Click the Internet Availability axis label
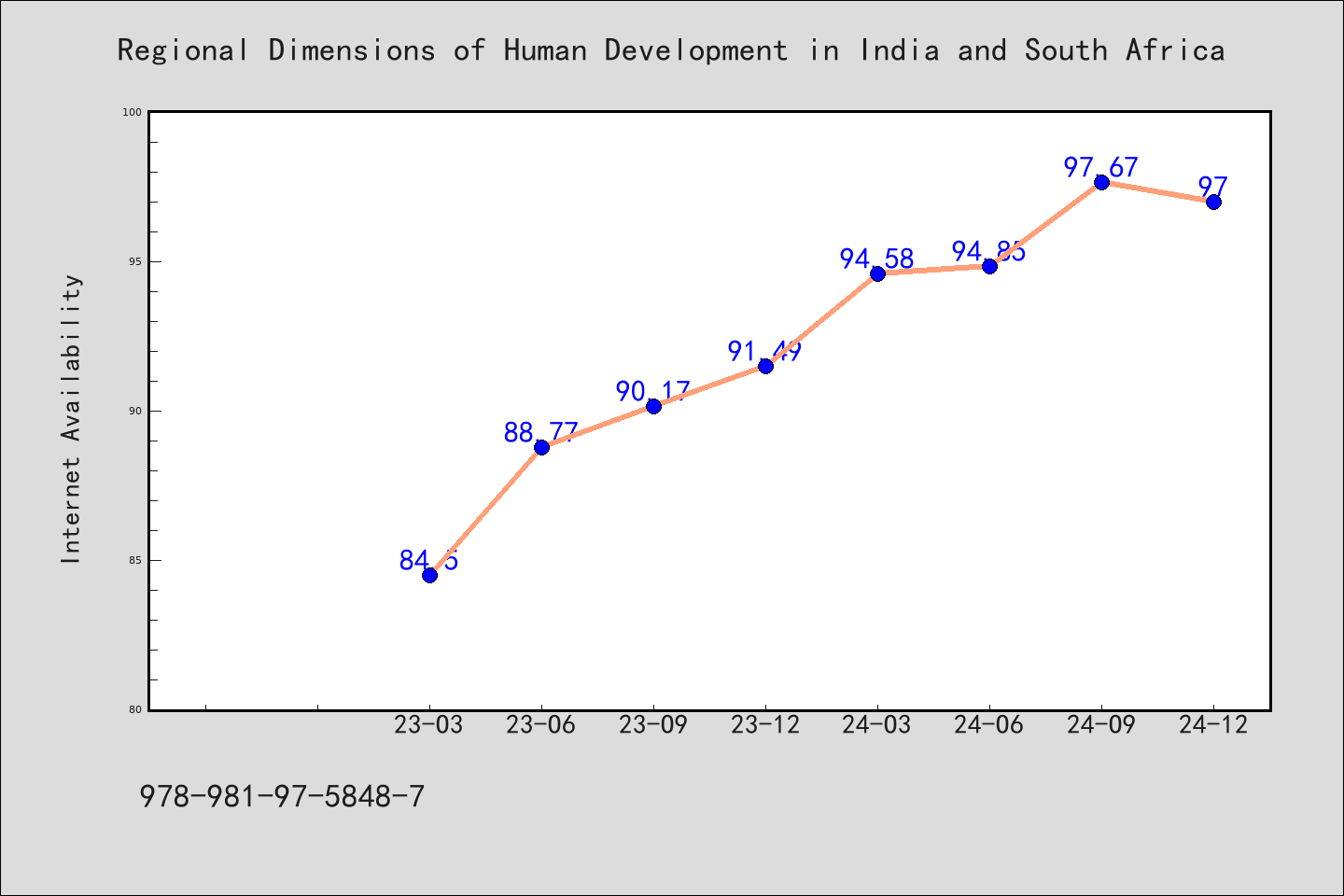 pos(71,419)
